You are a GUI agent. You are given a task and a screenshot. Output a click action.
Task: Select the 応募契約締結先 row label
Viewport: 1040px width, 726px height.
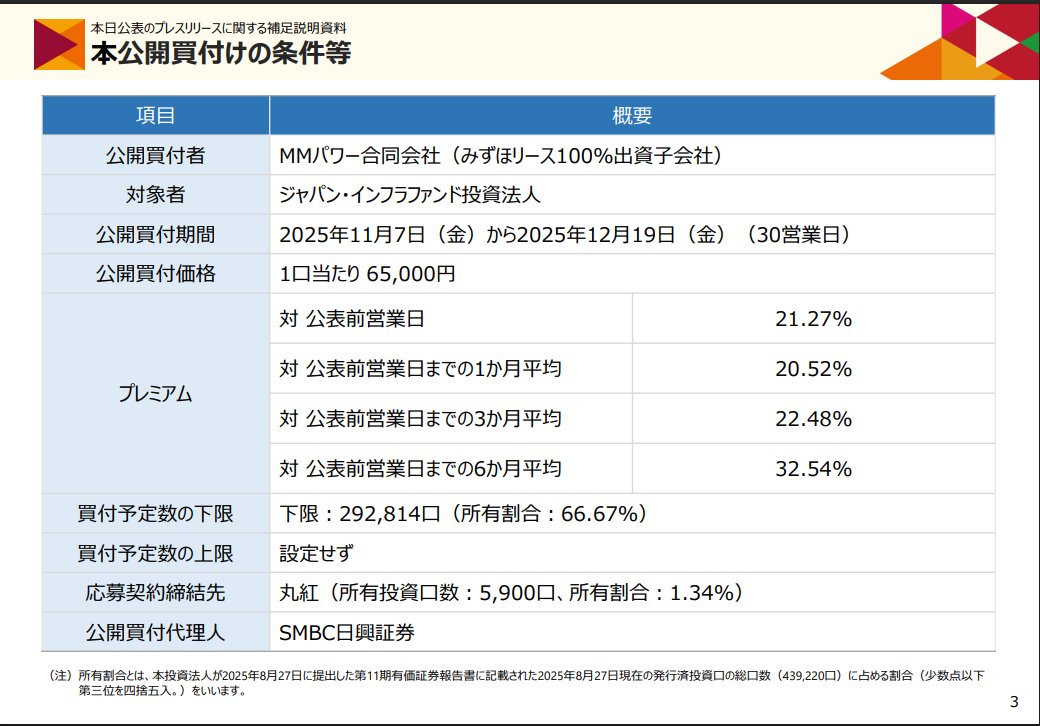tap(155, 592)
